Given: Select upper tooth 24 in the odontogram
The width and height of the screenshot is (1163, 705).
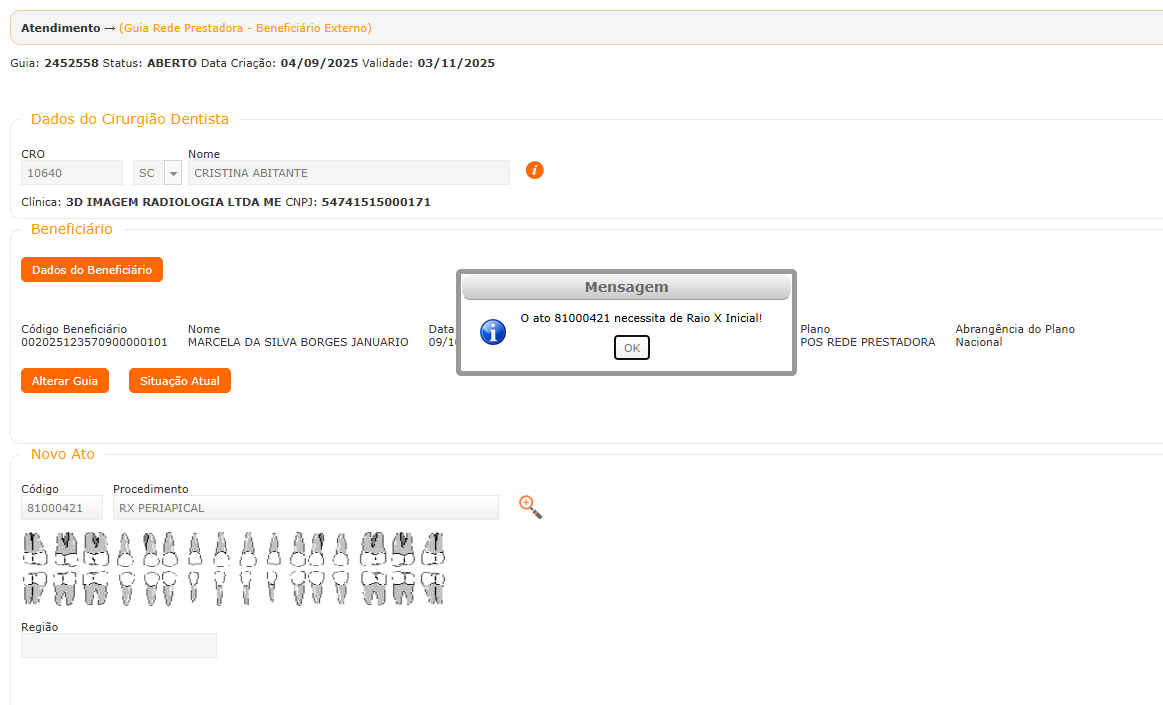Looking at the screenshot, I should pos(316,549).
